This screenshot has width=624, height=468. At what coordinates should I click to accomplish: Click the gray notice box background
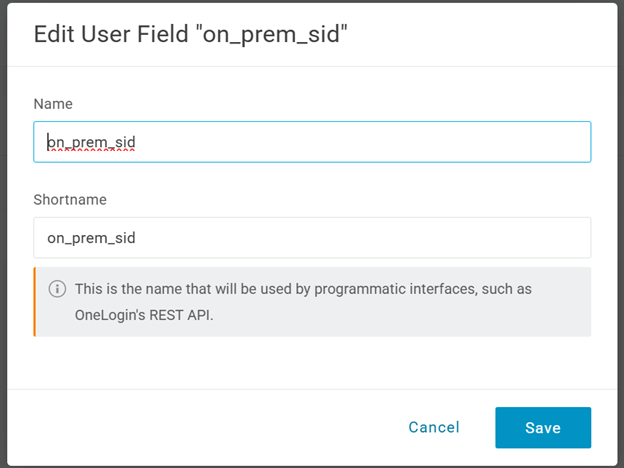tap(450, 318)
